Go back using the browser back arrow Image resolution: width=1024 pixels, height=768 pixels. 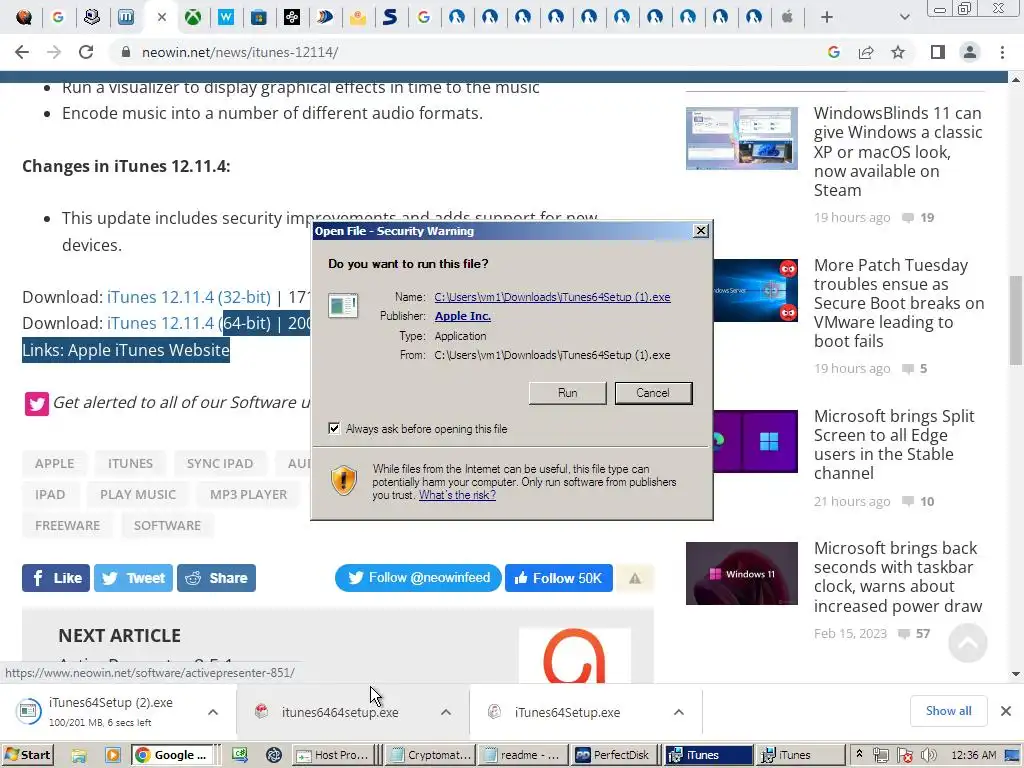(22, 52)
